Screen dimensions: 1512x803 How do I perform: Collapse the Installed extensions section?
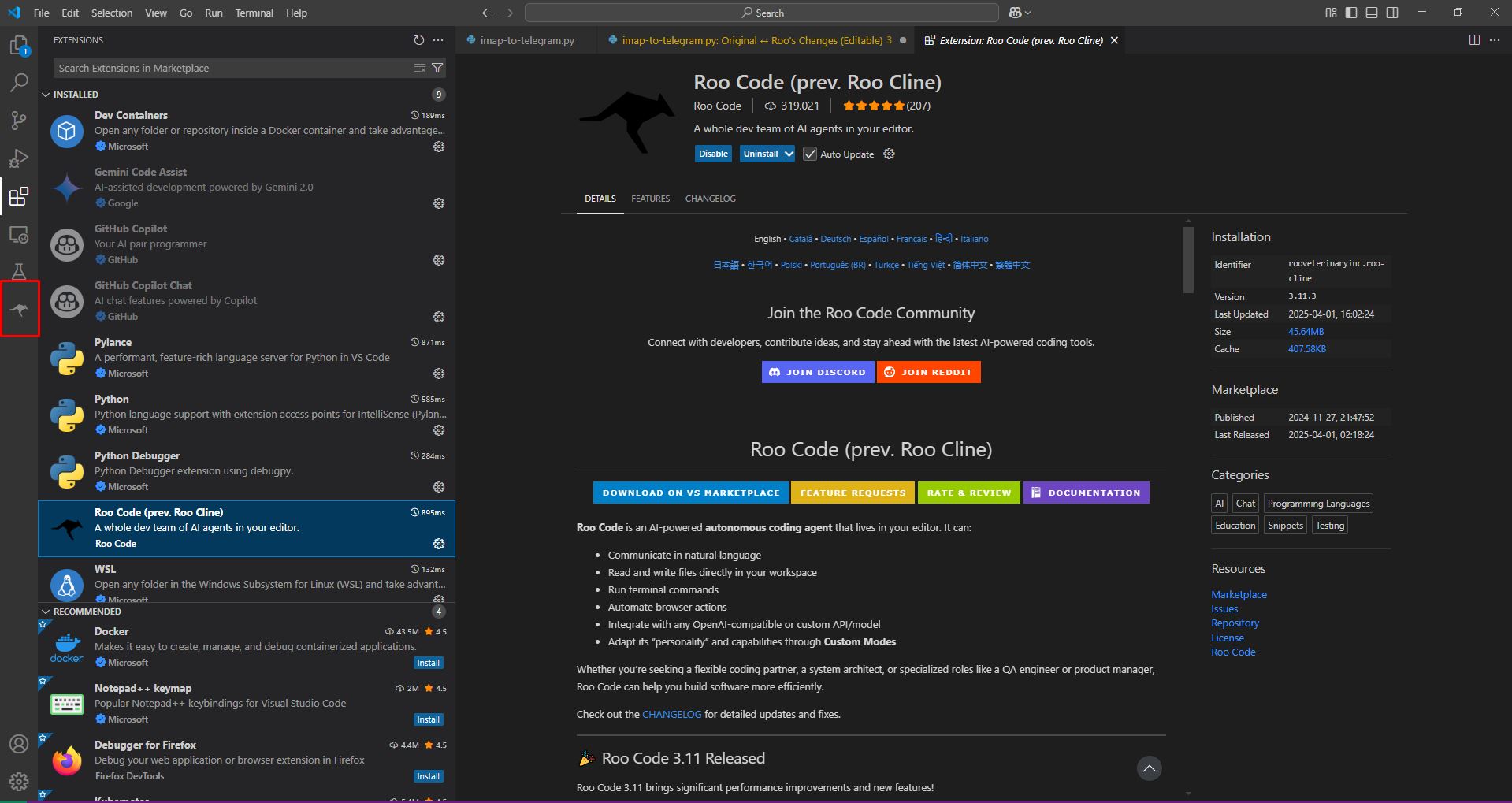[46, 95]
